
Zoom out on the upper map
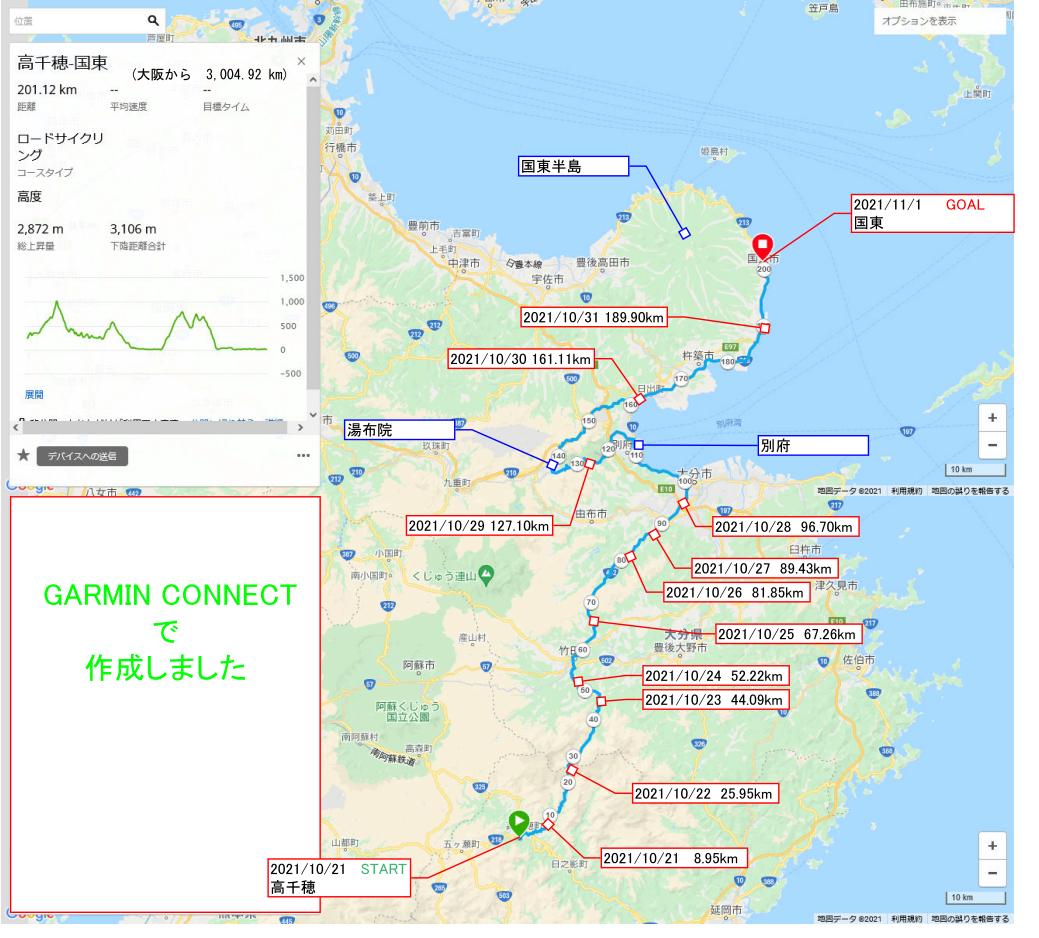point(992,444)
